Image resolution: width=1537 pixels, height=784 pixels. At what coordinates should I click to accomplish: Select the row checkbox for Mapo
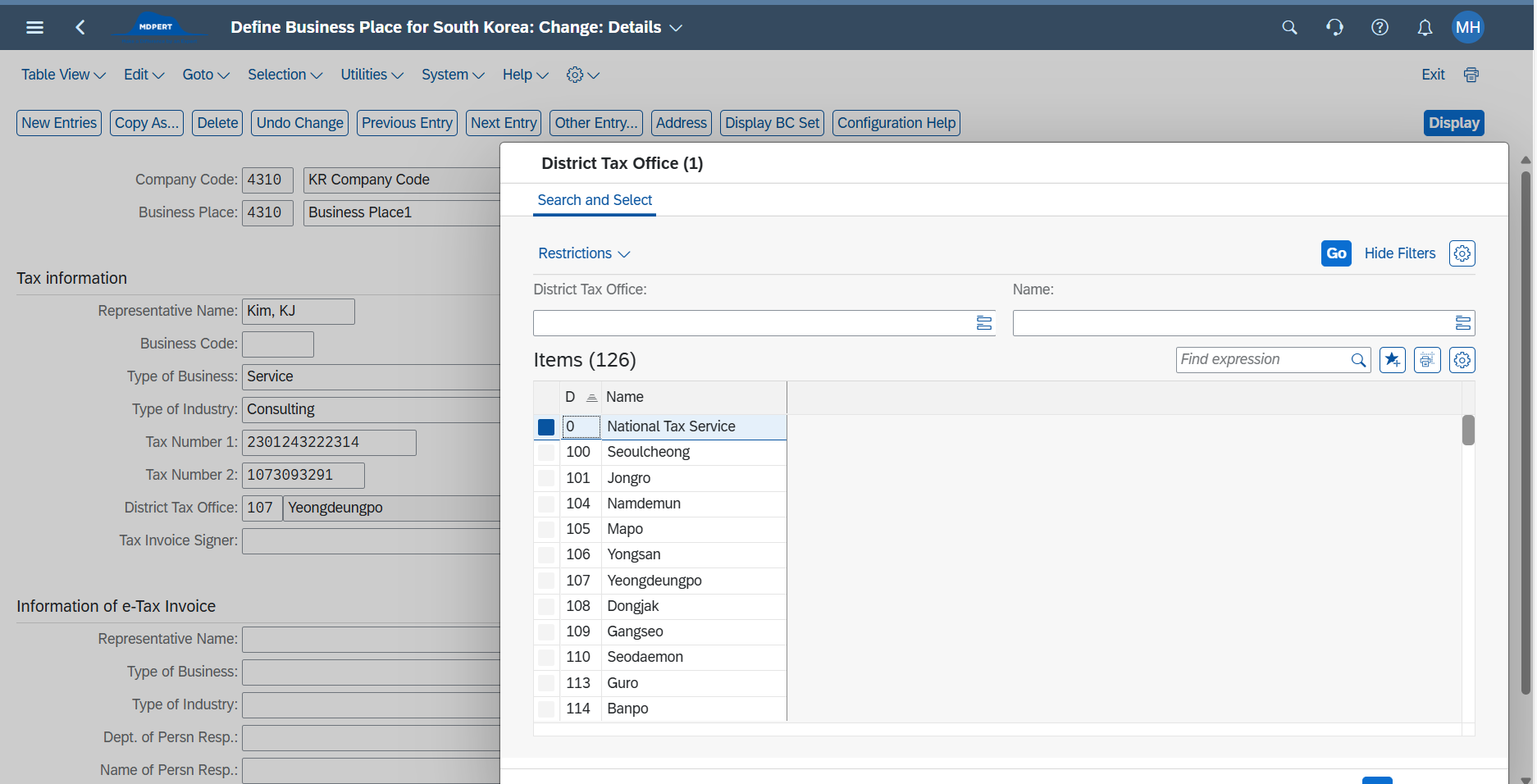(546, 529)
